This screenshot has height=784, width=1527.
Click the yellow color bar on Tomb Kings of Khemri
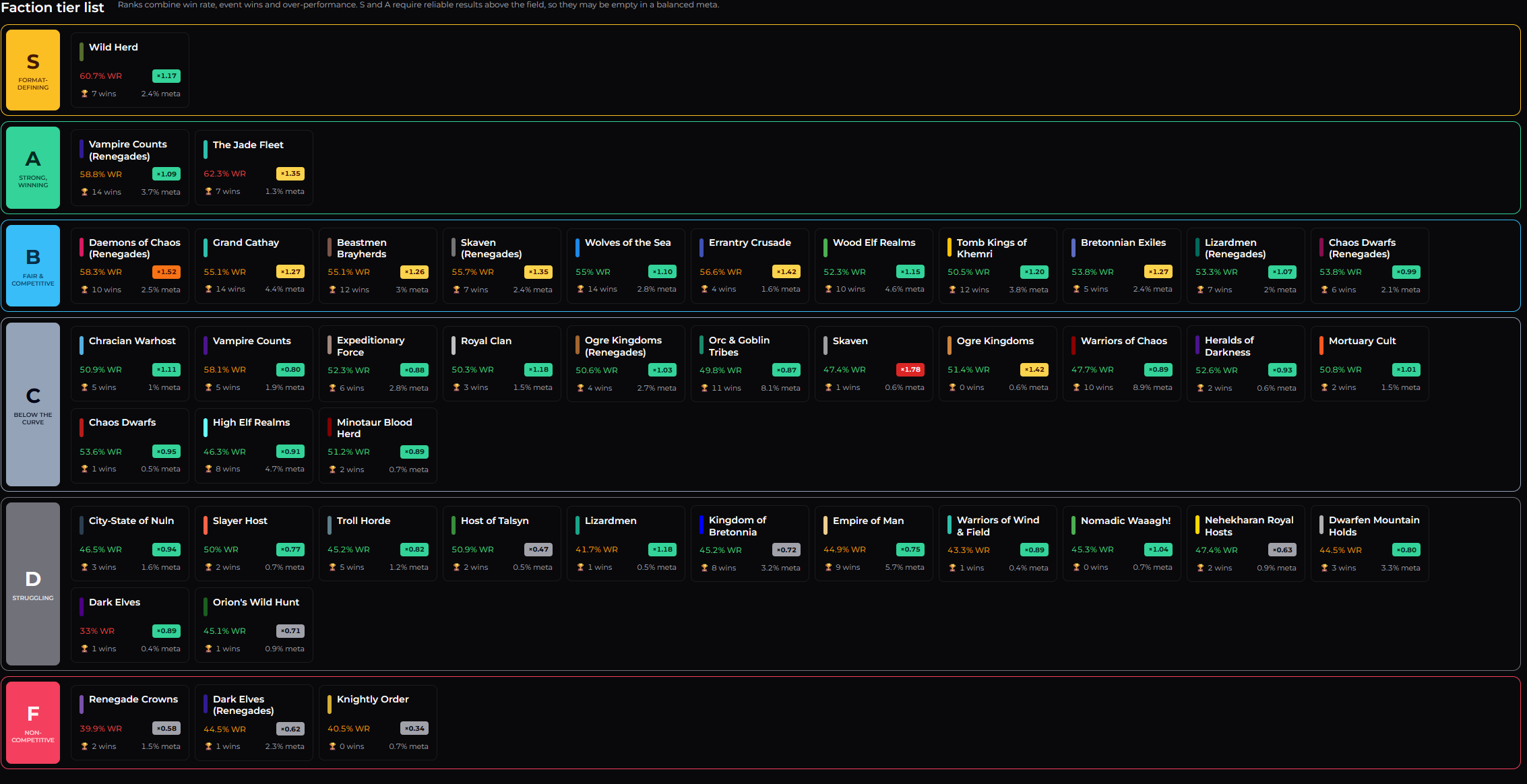tap(949, 248)
